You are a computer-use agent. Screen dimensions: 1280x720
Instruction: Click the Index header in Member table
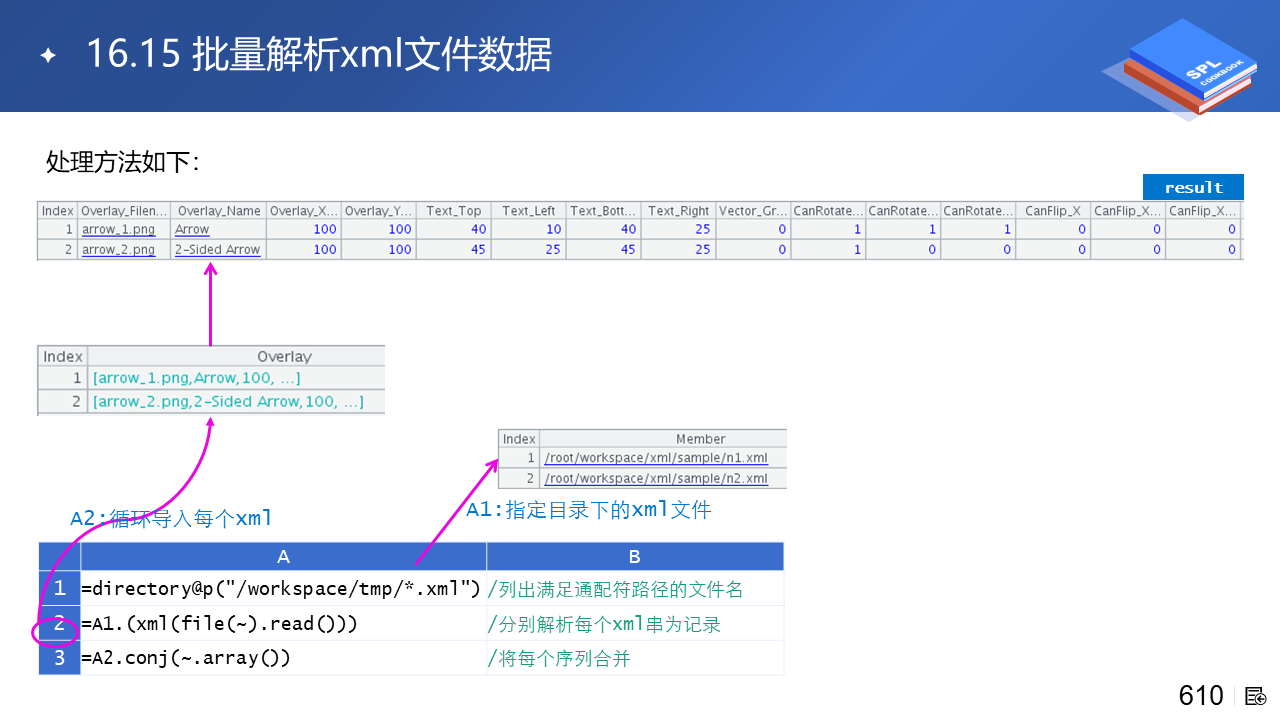tap(519, 438)
